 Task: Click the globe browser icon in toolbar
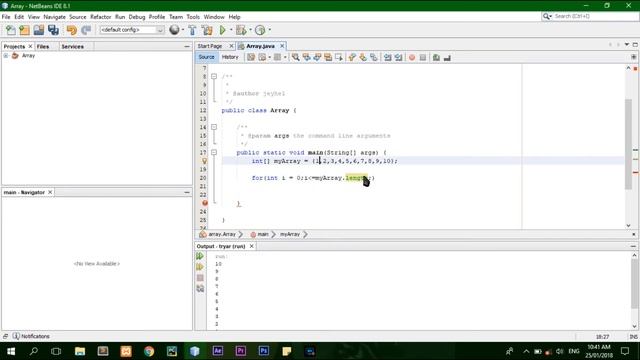click(x=174, y=30)
